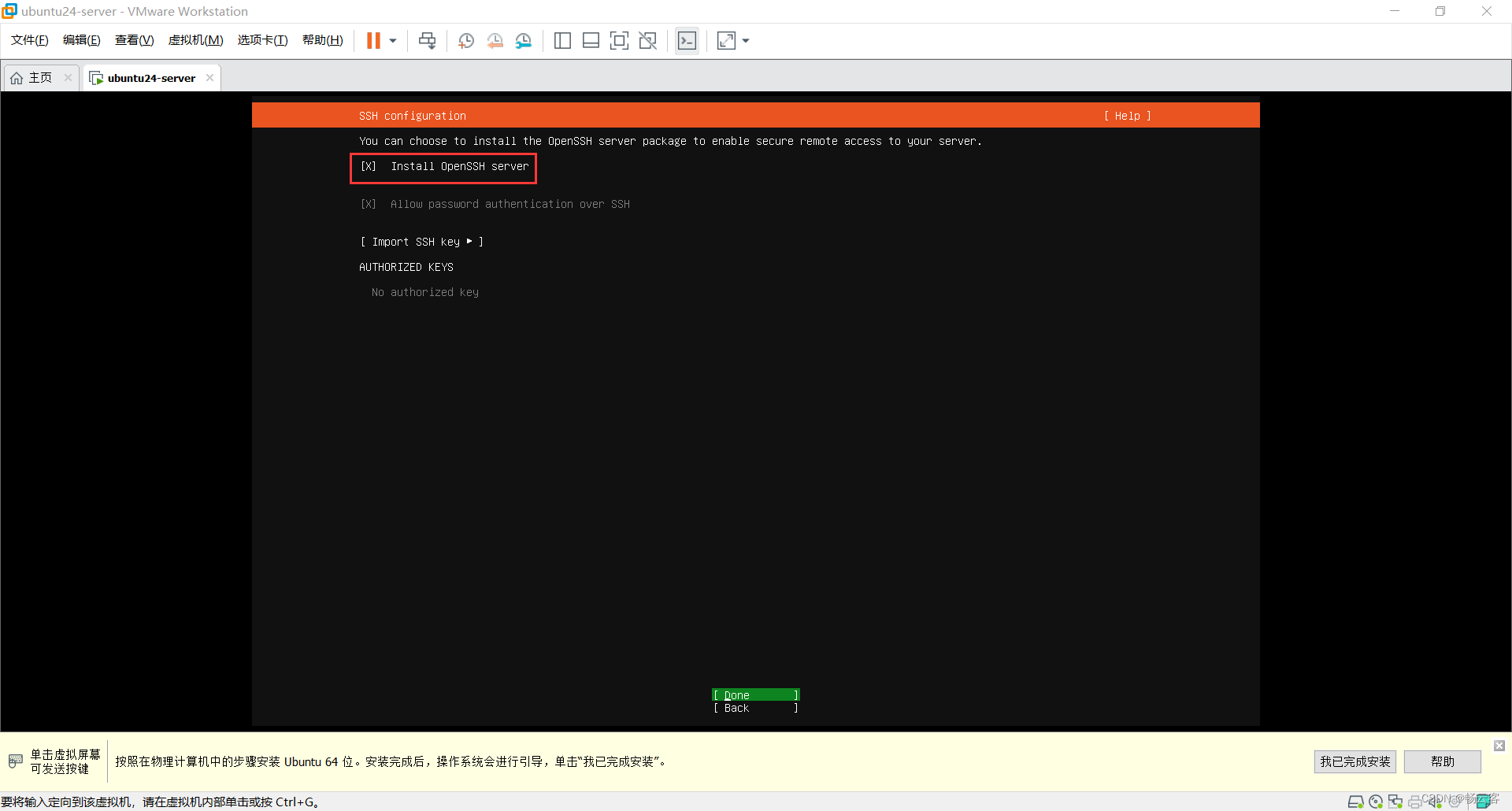Open the Snapshot Manager icon

(x=524, y=40)
